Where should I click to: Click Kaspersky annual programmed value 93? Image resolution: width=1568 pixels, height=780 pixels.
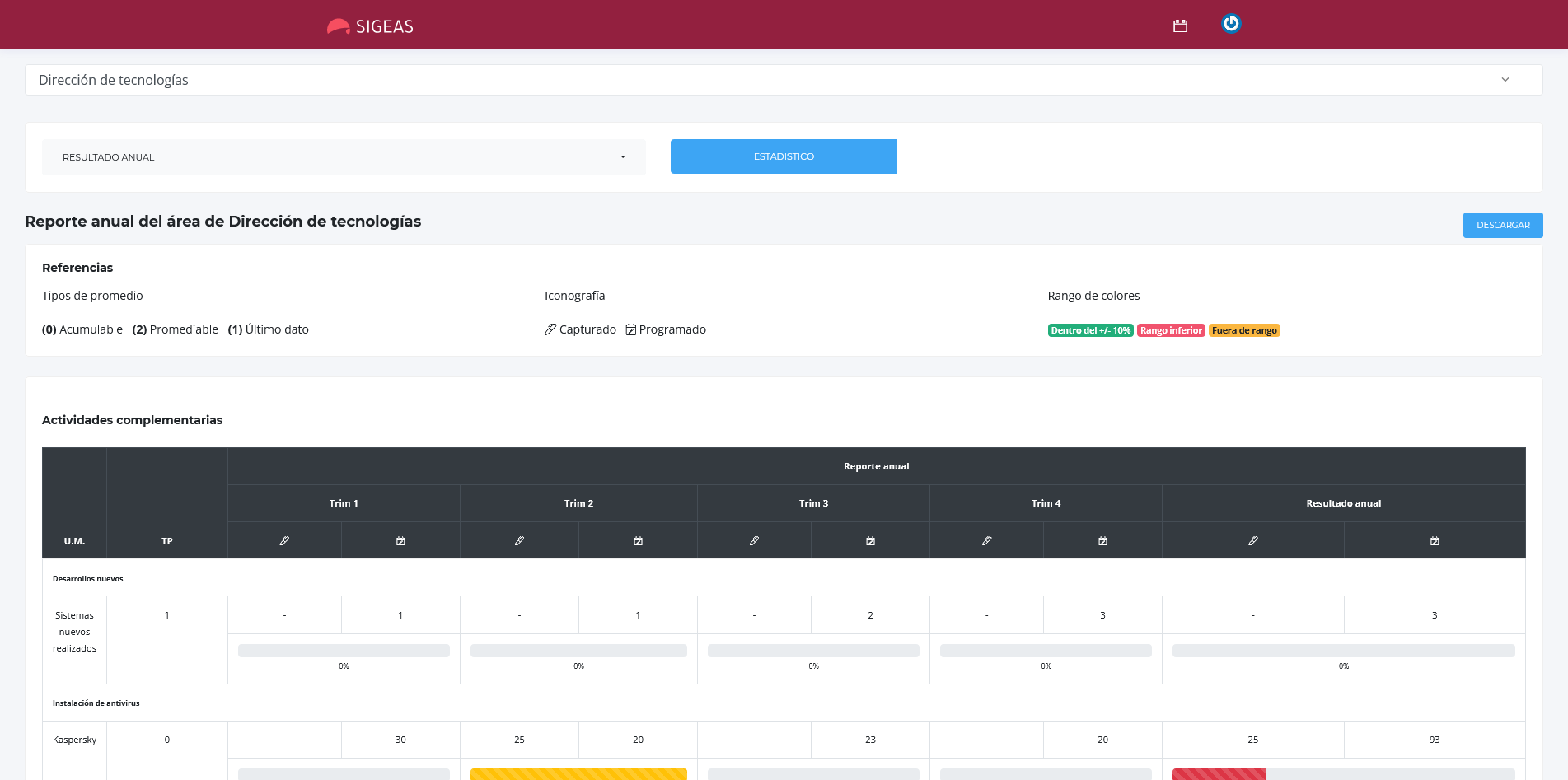tap(1435, 740)
